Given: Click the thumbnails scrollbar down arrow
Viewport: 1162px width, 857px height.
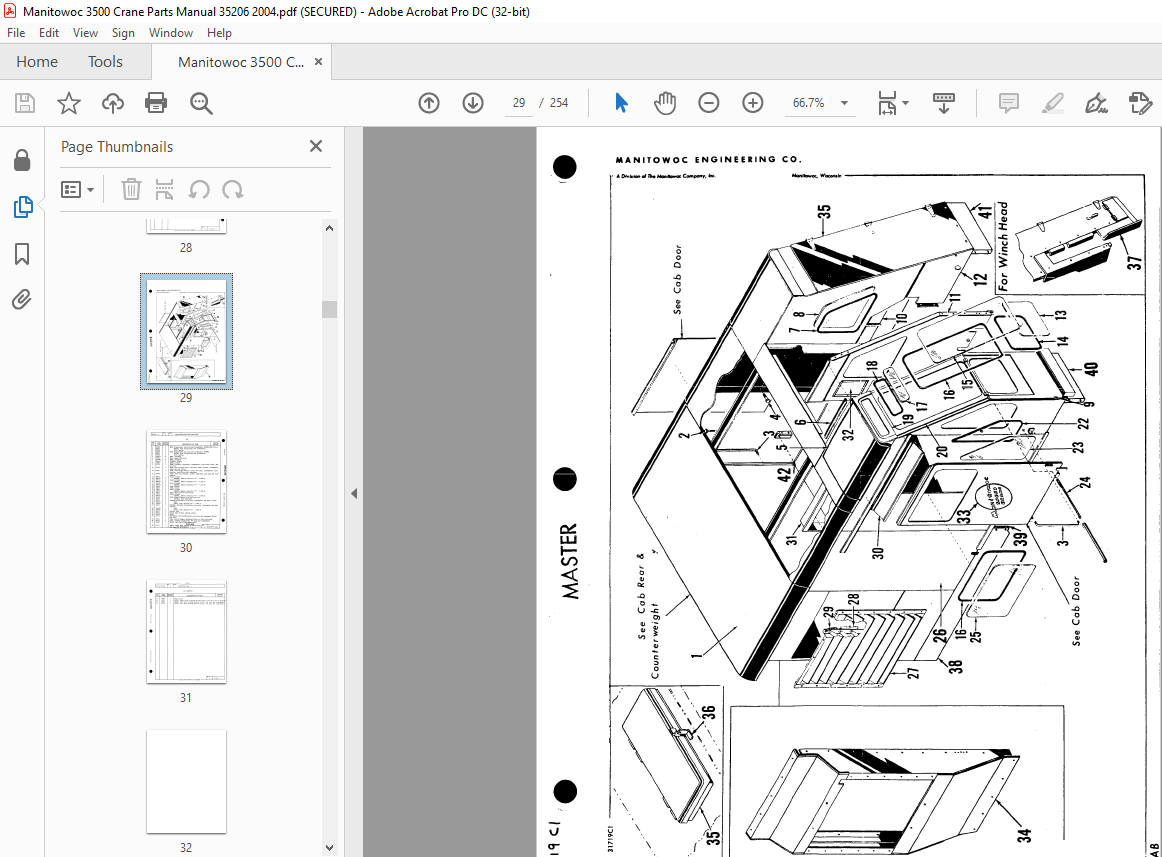Looking at the screenshot, I should [329, 847].
